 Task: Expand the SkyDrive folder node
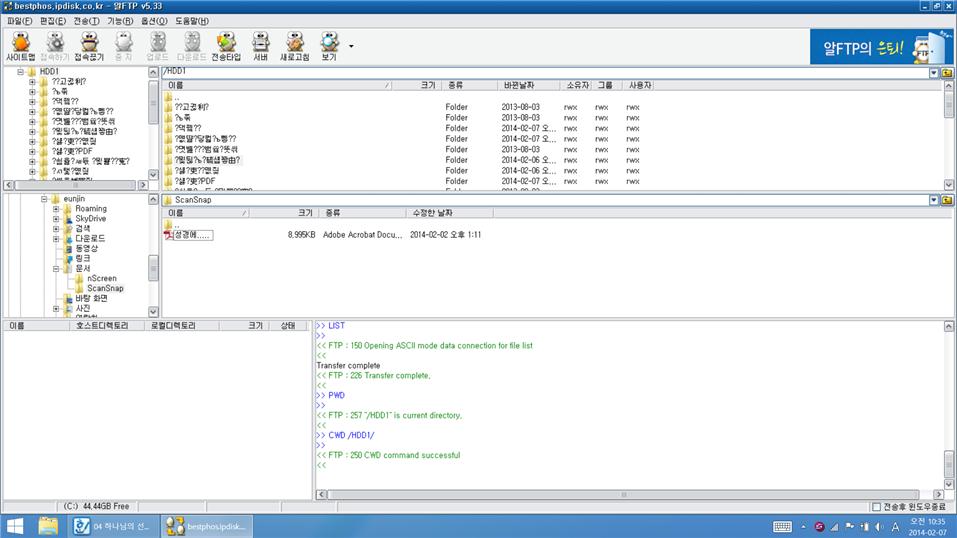tap(56, 219)
